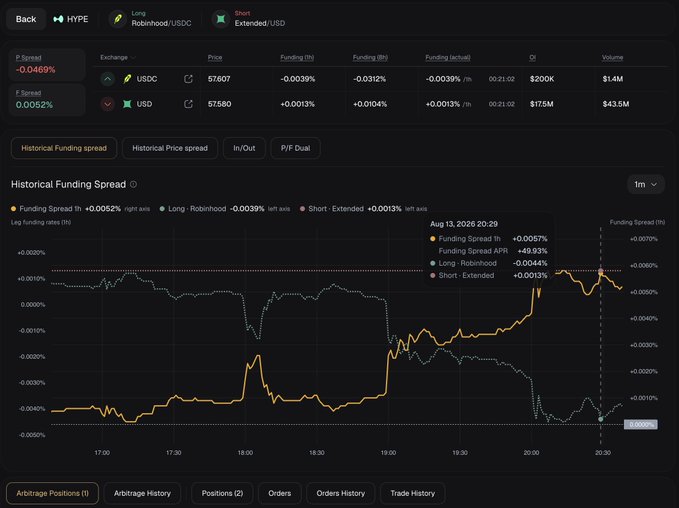Click USD price 57.580
This screenshot has width=679, height=508.
[220, 104]
